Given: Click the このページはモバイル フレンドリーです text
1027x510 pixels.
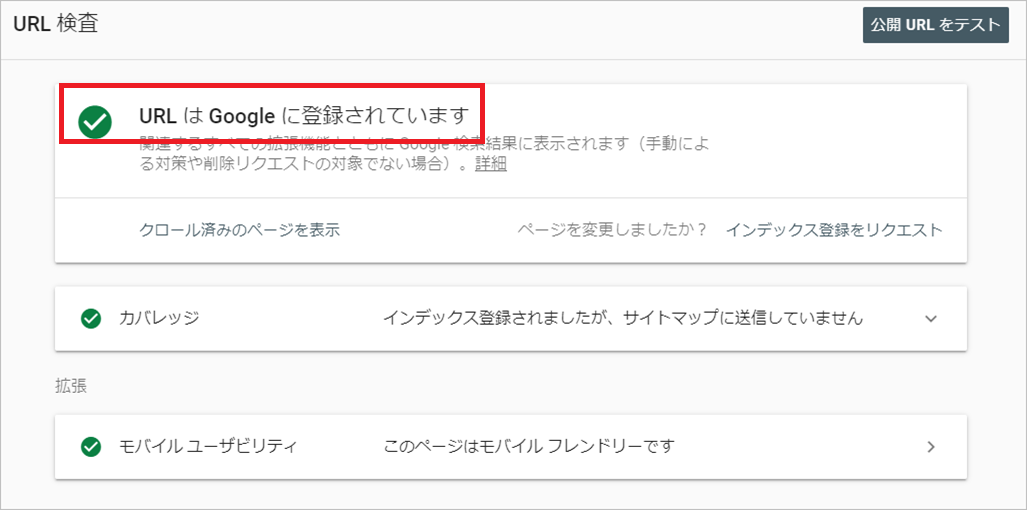Looking at the screenshot, I should click(x=529, y=446).
